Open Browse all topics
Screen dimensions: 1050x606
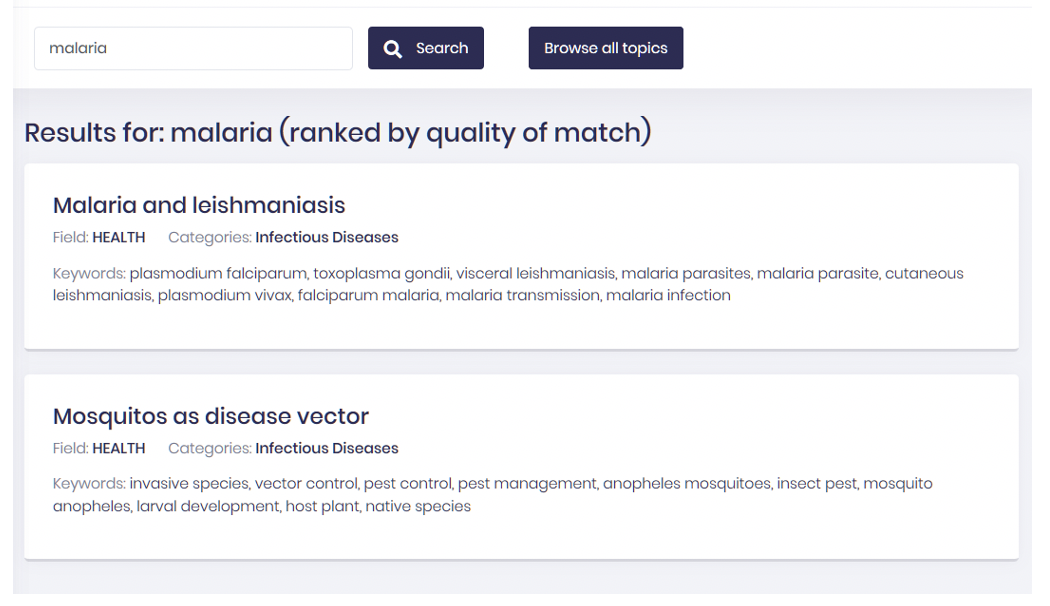(x=605, y=48)
